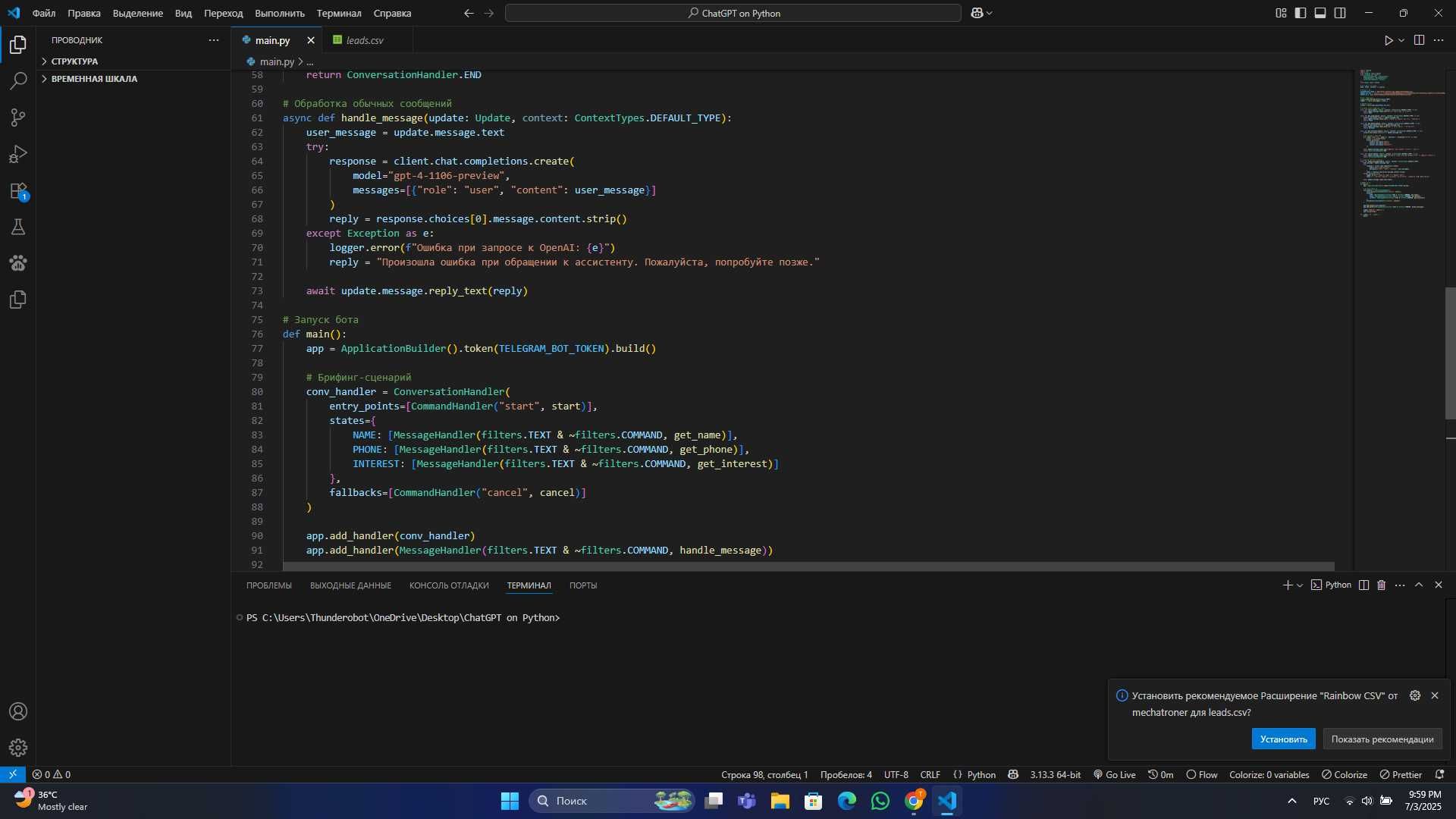Screen dimensions: 1456x819
Task: Open the Правка menu
Action: pos(84,13)
